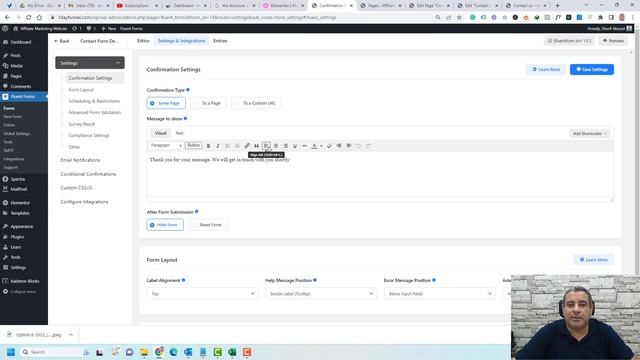Viewport: 640px width, 360px height.
Task: Click the taskbar Search box
Action: coord(55,352)
